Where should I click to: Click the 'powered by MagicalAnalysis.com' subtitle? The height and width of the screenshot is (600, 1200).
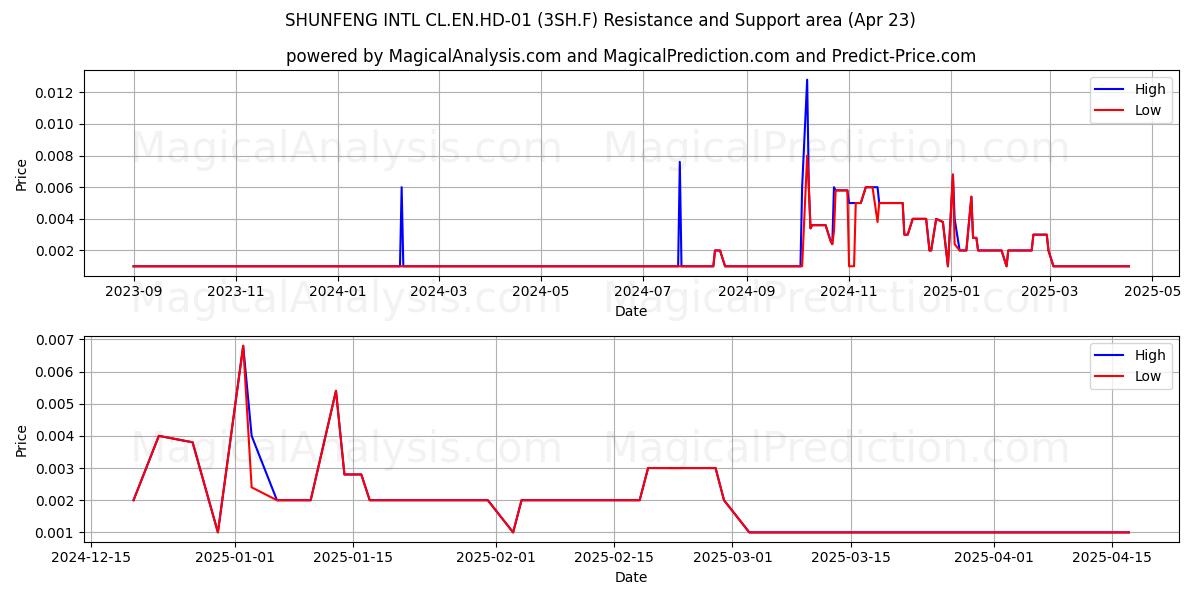(x=630, y=56)
